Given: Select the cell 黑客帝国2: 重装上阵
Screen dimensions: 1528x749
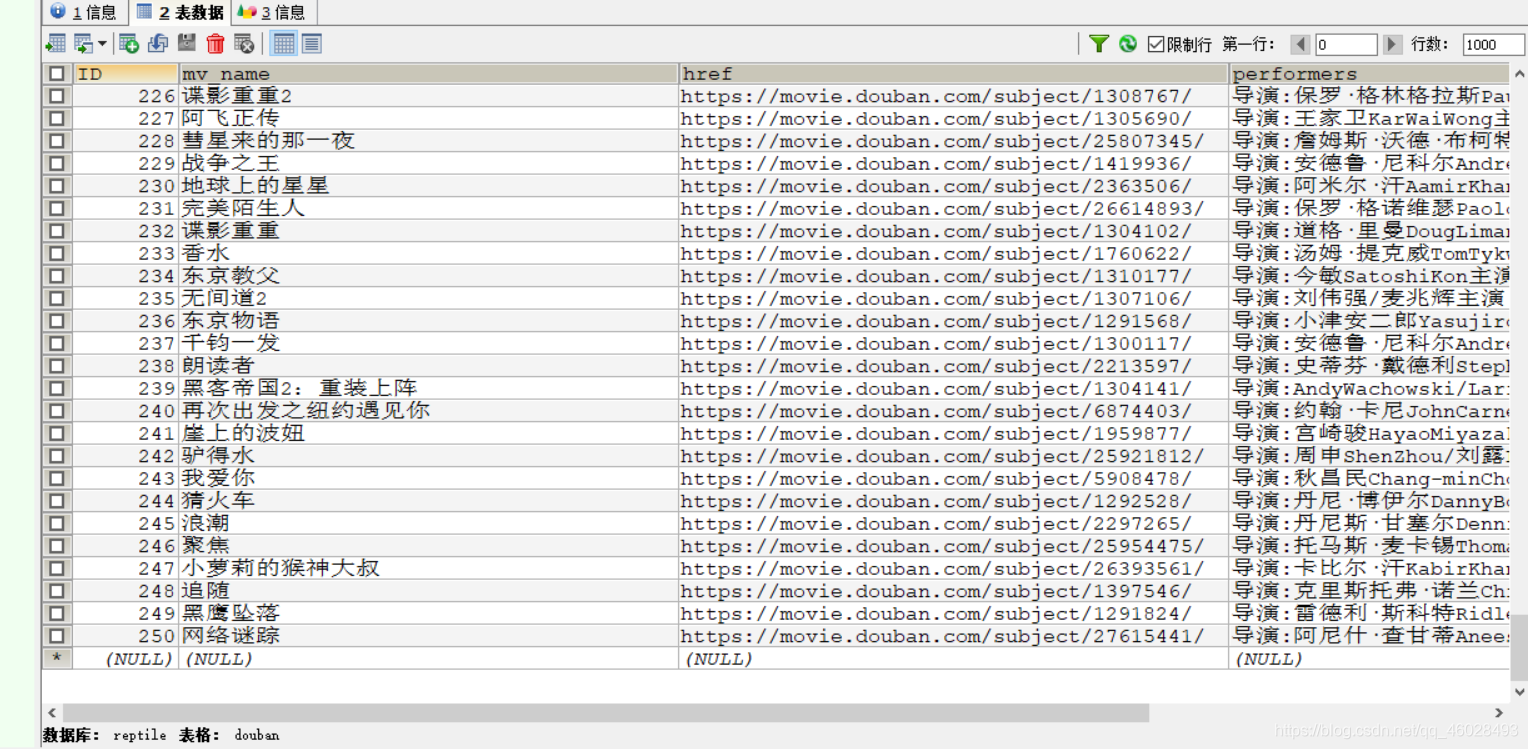Looking at the screenshot, I should (x=428, y=388).
